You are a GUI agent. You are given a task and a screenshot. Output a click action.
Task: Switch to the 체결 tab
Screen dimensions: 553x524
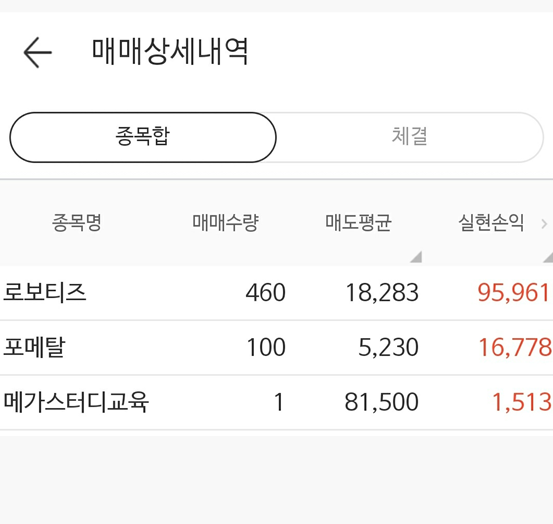(x=409, y=137)
